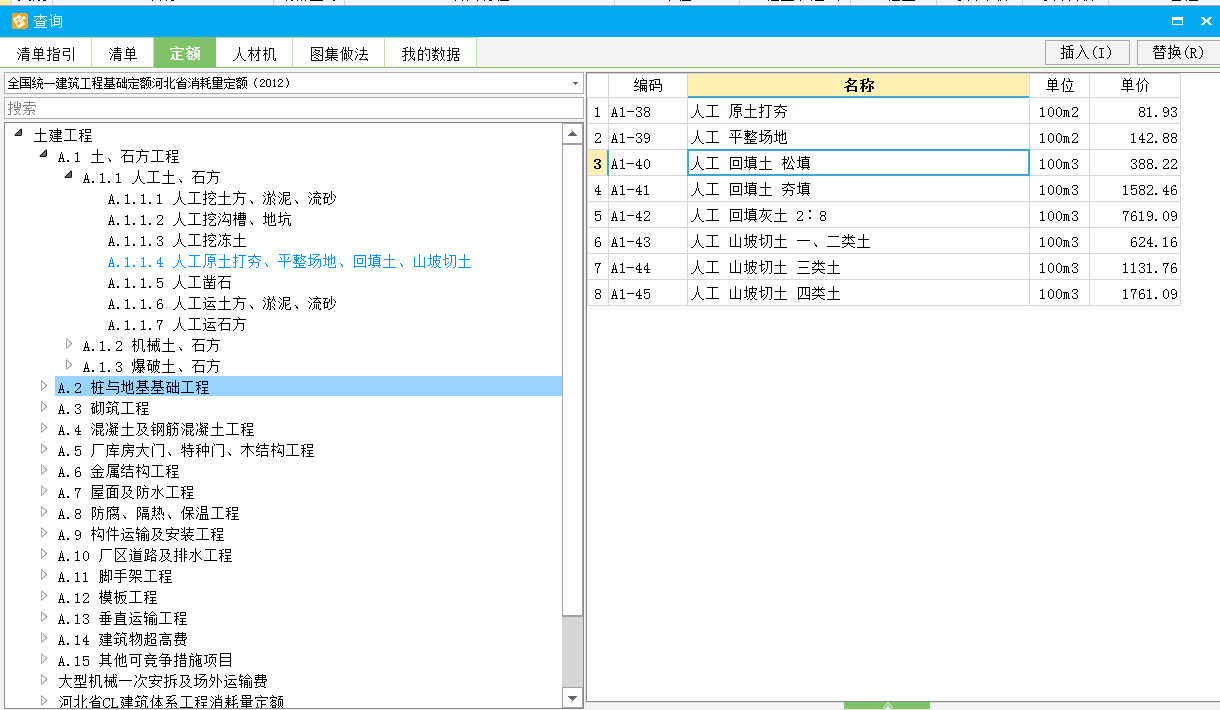Image resolution: width=1220 pixels, height=710 pixels.
Task: Click the 插入(I) button
Action: tap(1087, 52)
